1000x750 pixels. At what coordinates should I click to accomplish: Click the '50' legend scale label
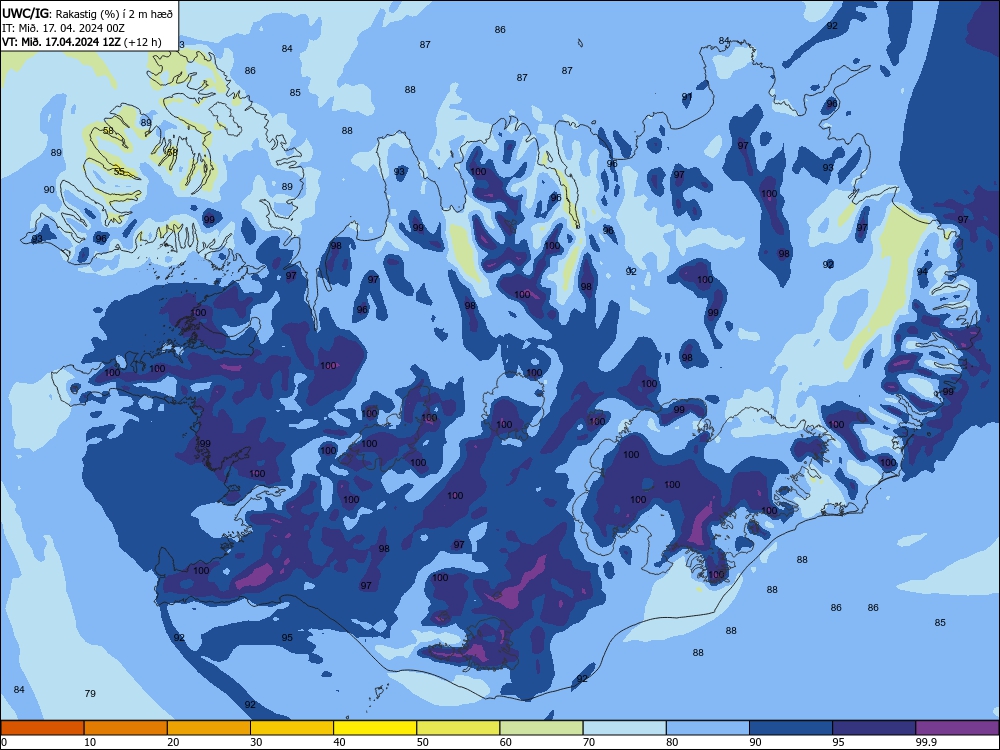click(423, 742)
